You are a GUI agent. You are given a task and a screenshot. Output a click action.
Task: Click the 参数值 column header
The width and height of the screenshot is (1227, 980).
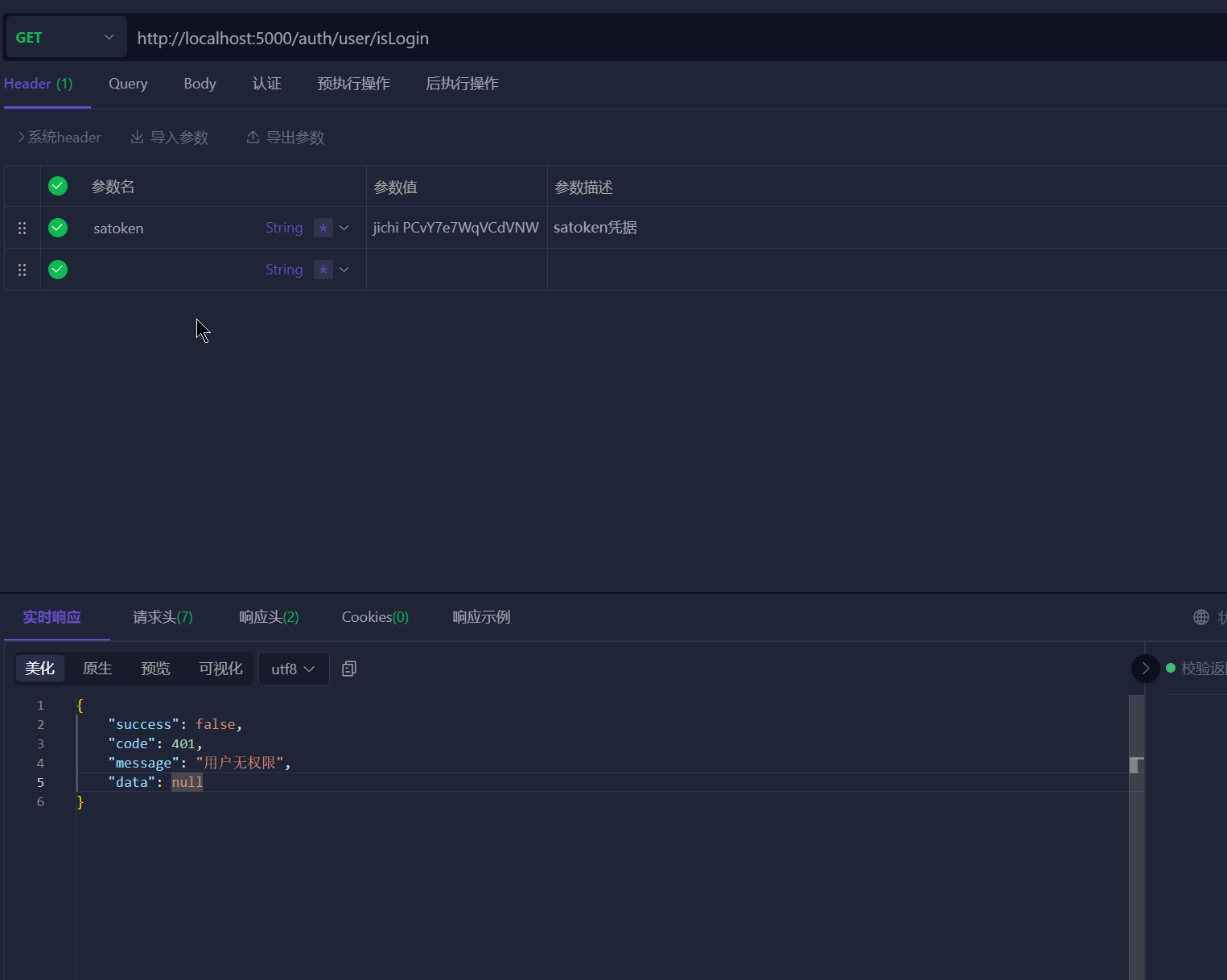[x=395, y=187]
